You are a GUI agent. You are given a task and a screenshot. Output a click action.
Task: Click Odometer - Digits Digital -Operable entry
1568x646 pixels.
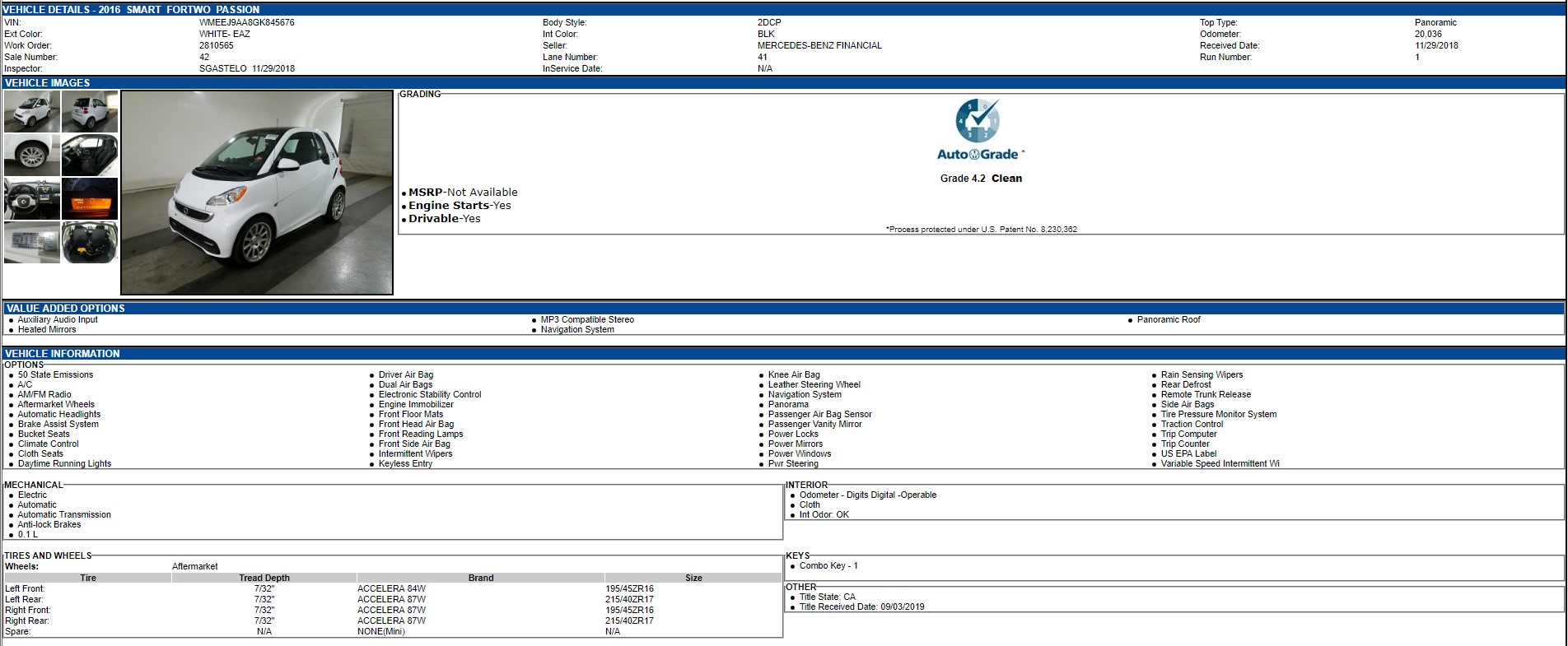868,495
